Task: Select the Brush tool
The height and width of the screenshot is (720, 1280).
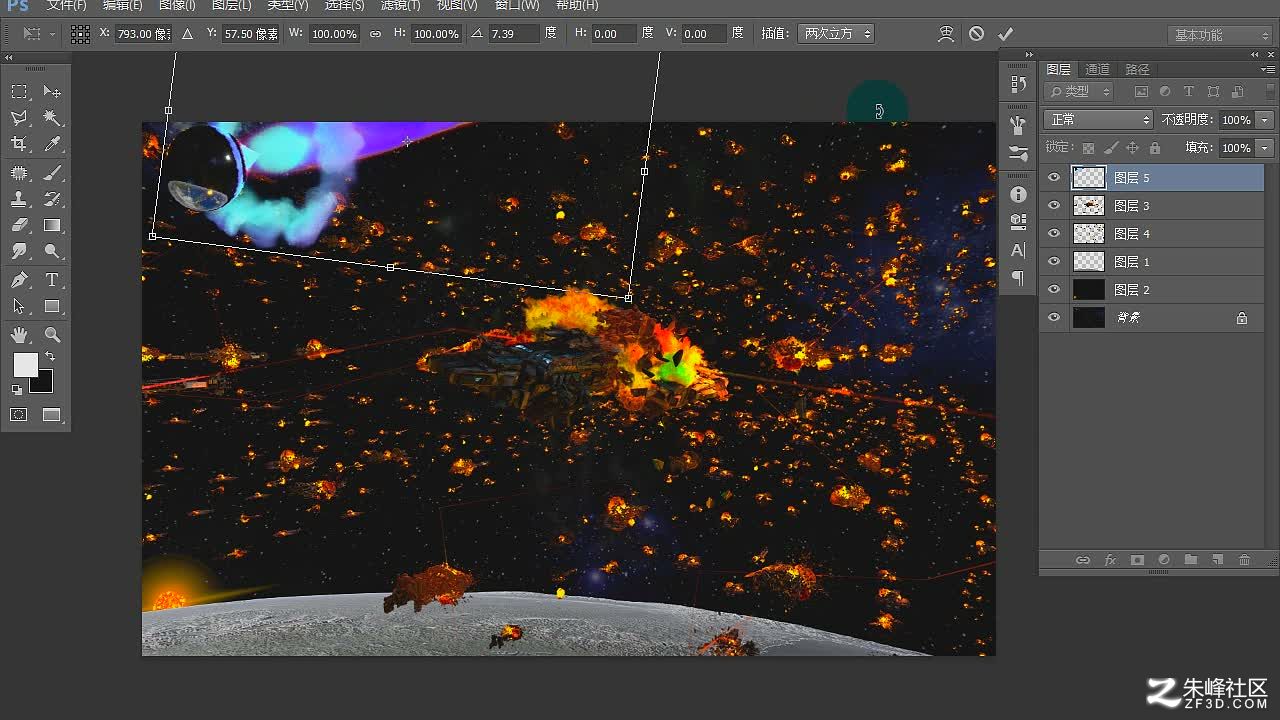Action: pos(52,173)
